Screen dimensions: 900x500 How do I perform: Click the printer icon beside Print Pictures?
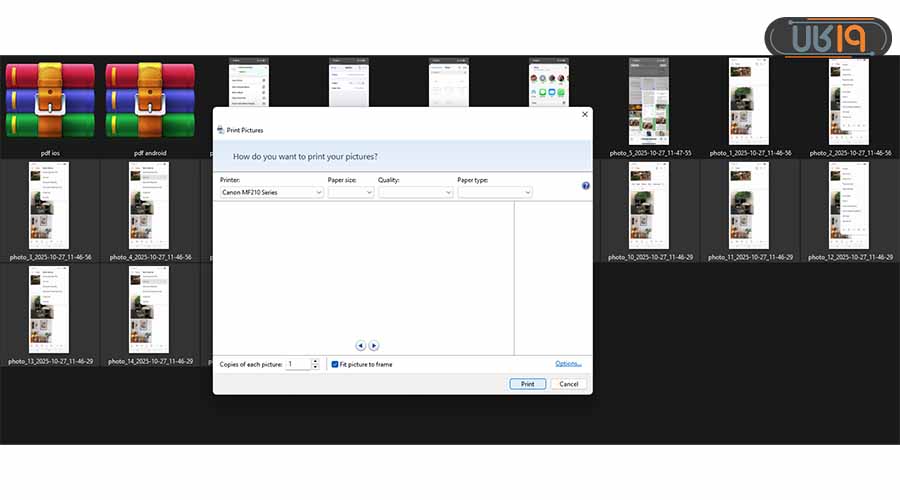click(x=220, y=130)
